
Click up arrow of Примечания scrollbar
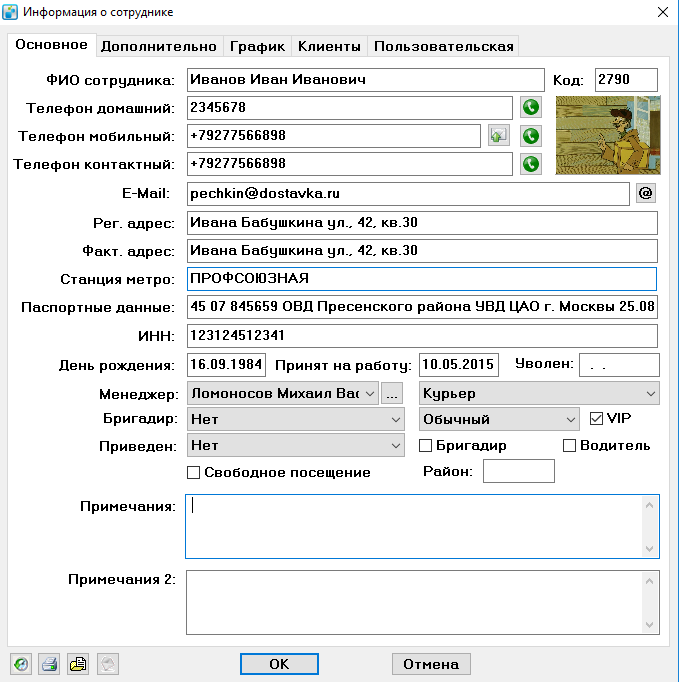[x=649, y=505]
